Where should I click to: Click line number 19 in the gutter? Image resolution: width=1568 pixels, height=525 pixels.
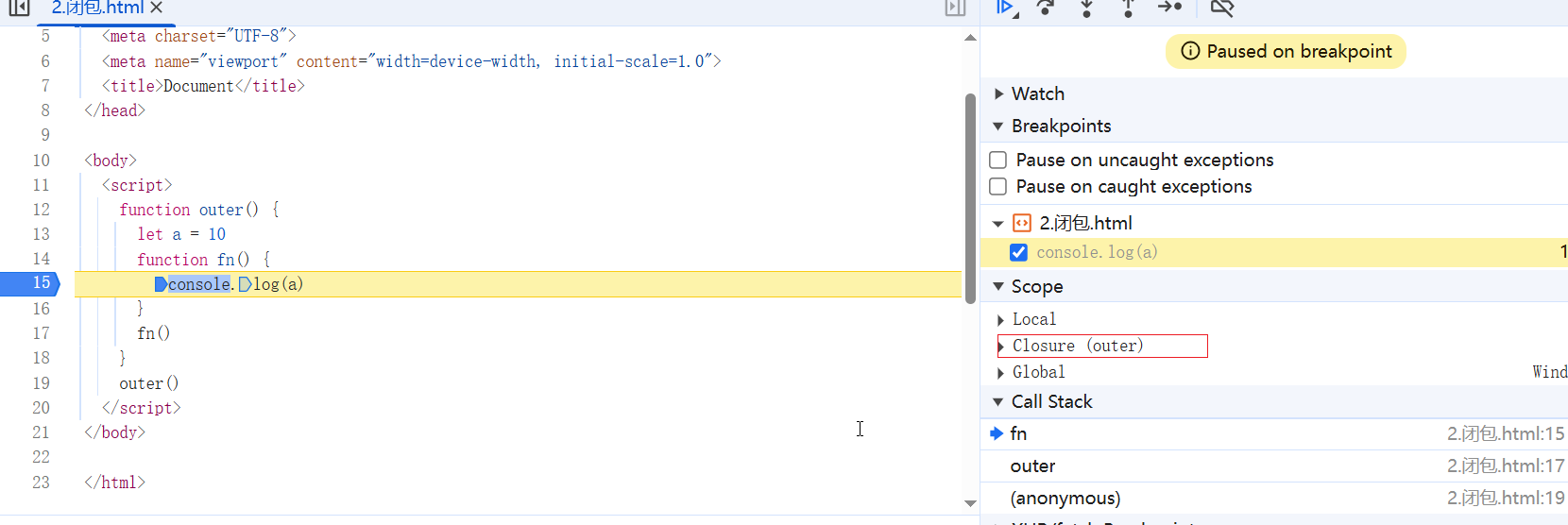pos(41,383)
